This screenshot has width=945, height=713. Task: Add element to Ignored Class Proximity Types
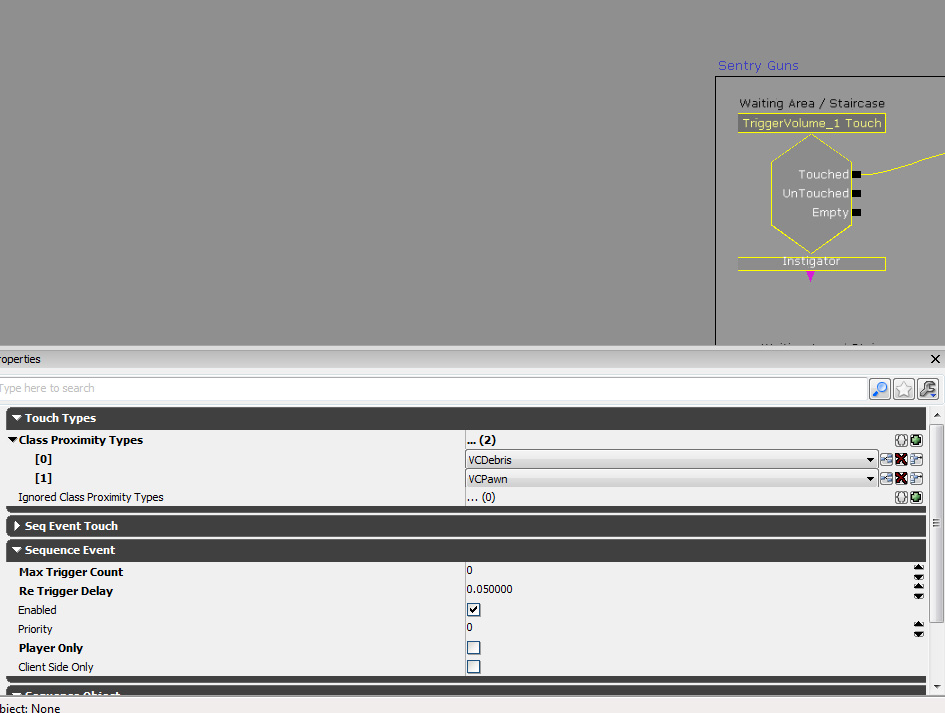tap(916, 497)
